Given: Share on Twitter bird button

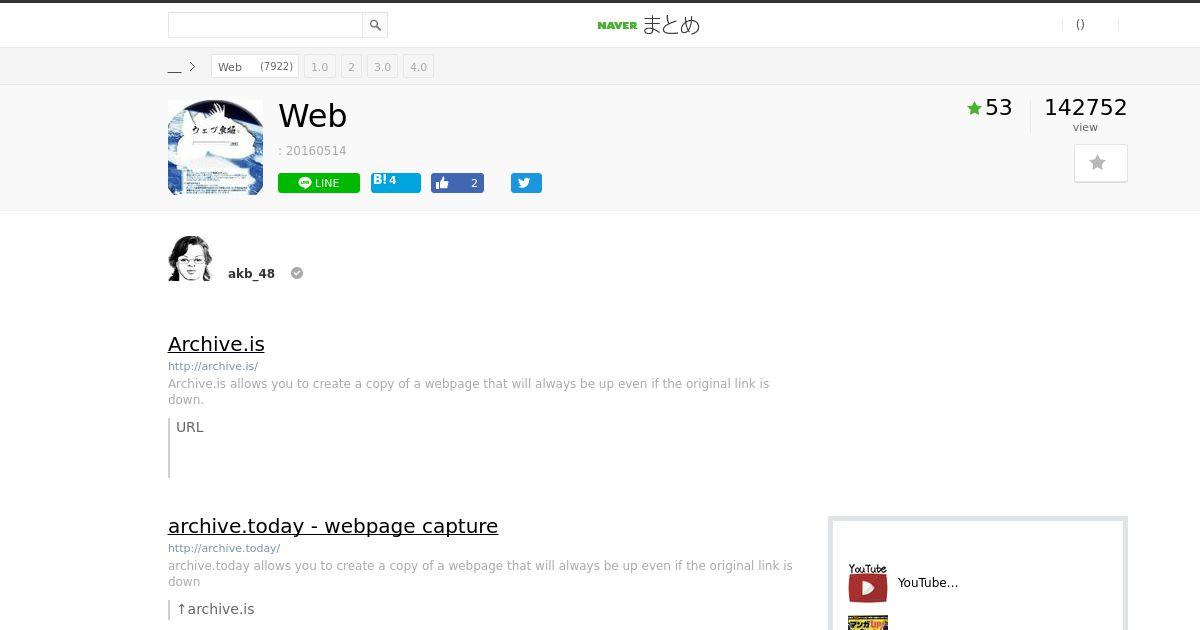Looking at the screenshot, I should (x=526, y=183).
